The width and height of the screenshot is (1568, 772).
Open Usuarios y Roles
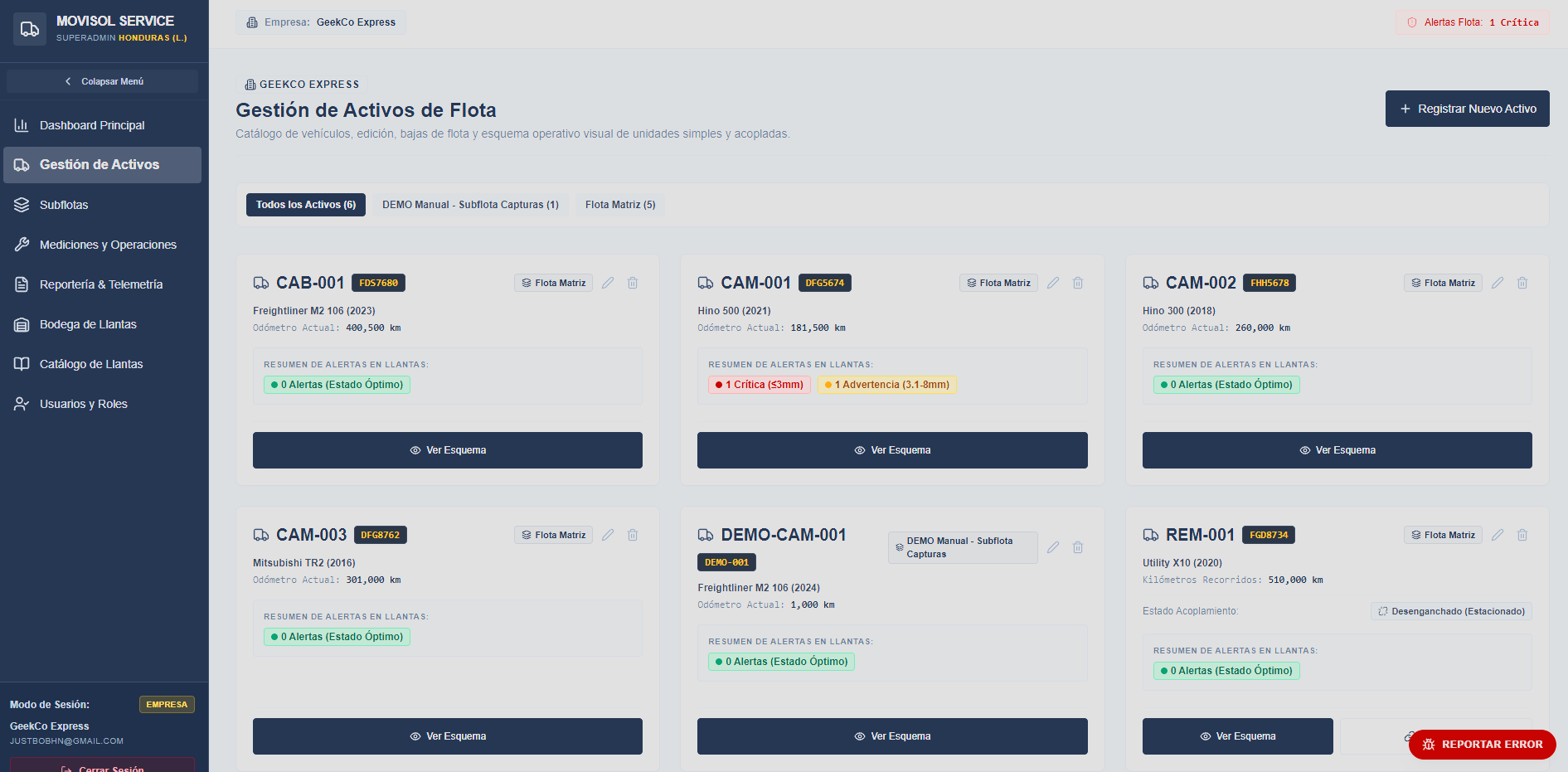point(103,404)
